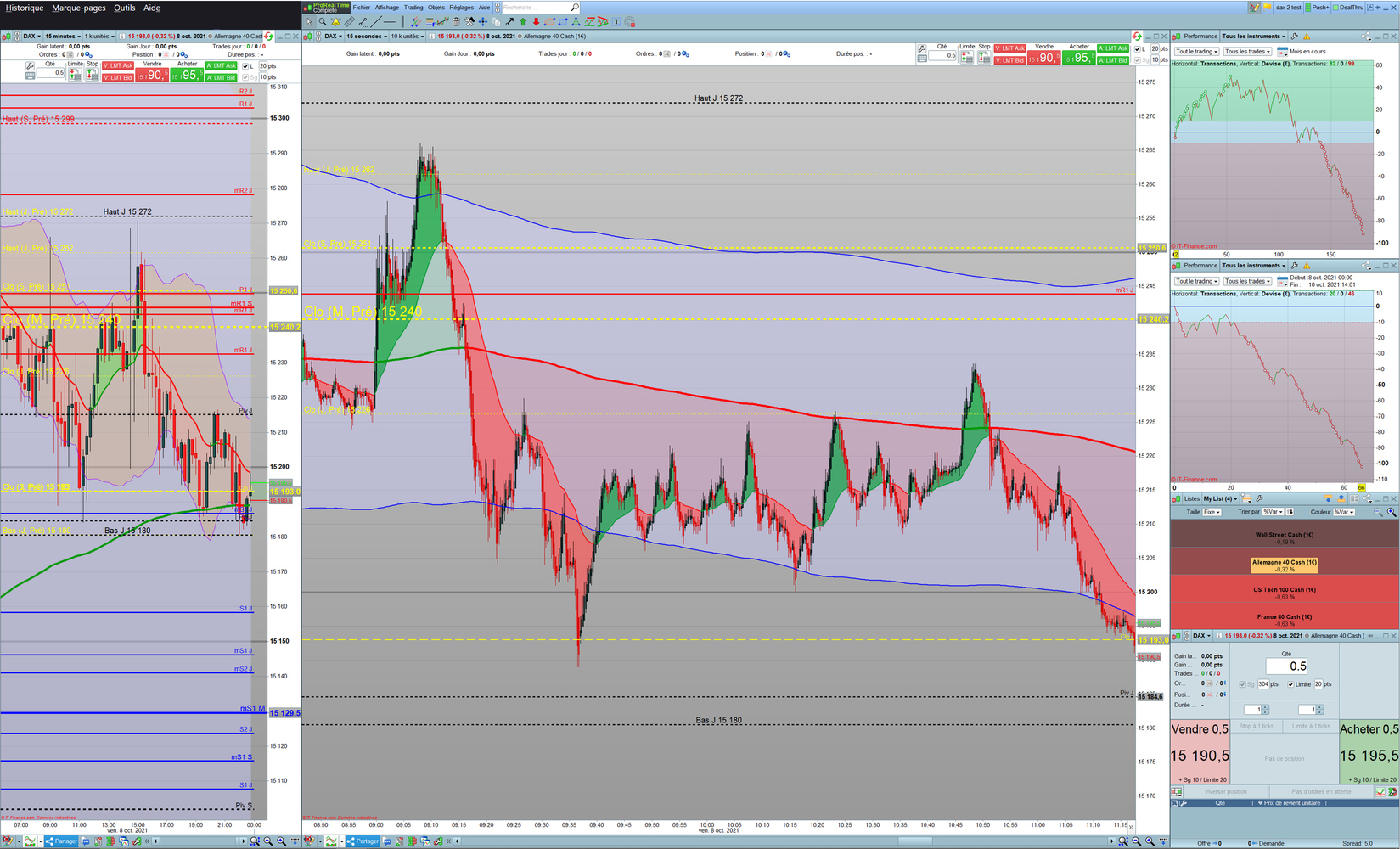Image resolution: width=1400 pixels, height=849 pixels.
Task: Toggle the L checkbox on 15-second chart
Action: tap(1138, 49)
